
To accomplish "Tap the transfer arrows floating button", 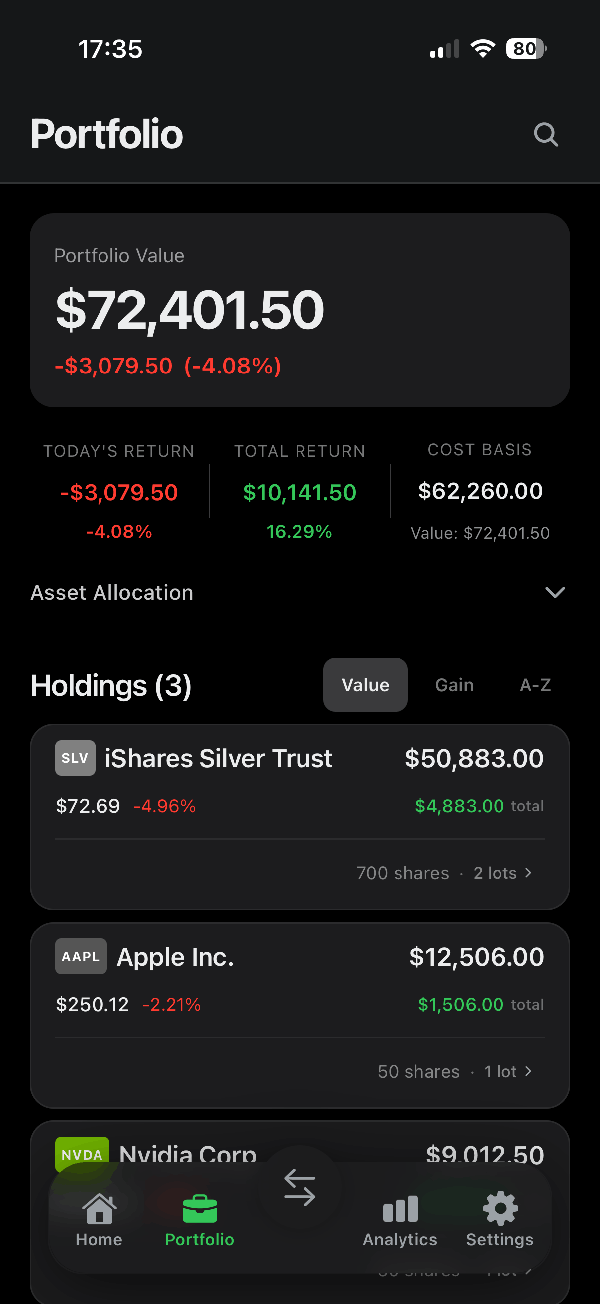I will point(299,1186).
